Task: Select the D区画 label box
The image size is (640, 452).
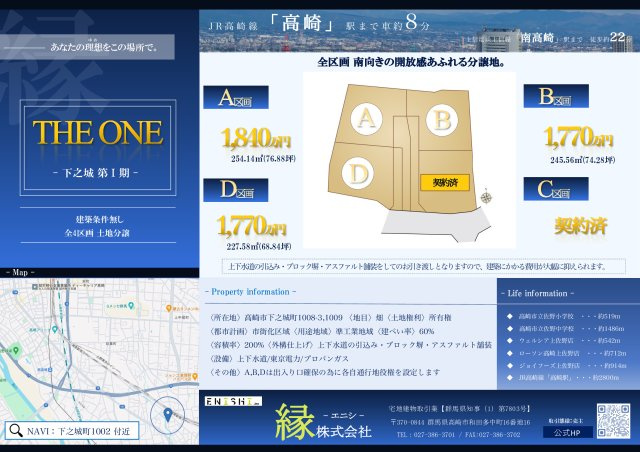Action: 236,190
